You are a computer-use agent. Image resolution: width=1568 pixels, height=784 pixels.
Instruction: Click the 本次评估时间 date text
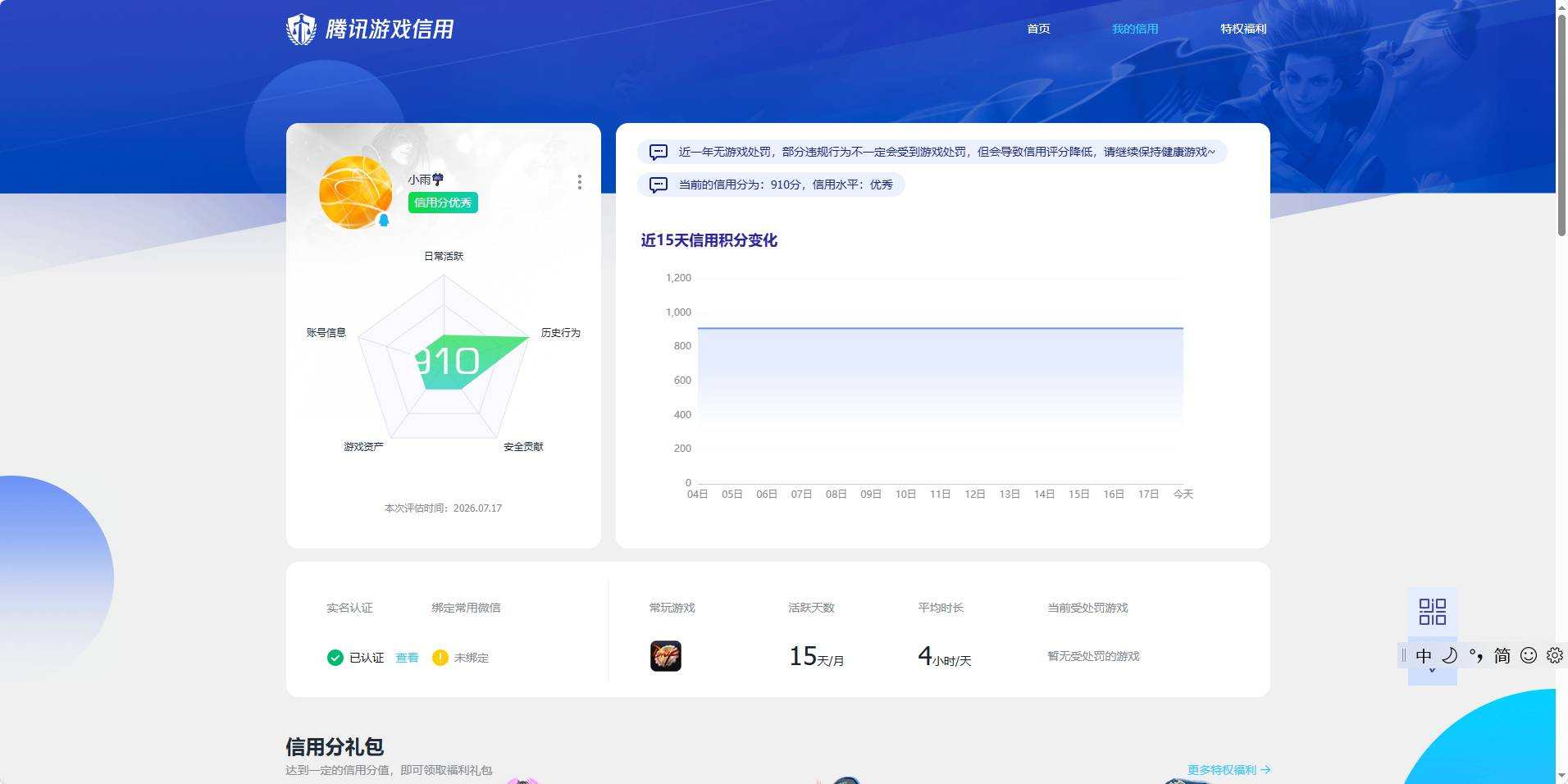coord(444,508)
